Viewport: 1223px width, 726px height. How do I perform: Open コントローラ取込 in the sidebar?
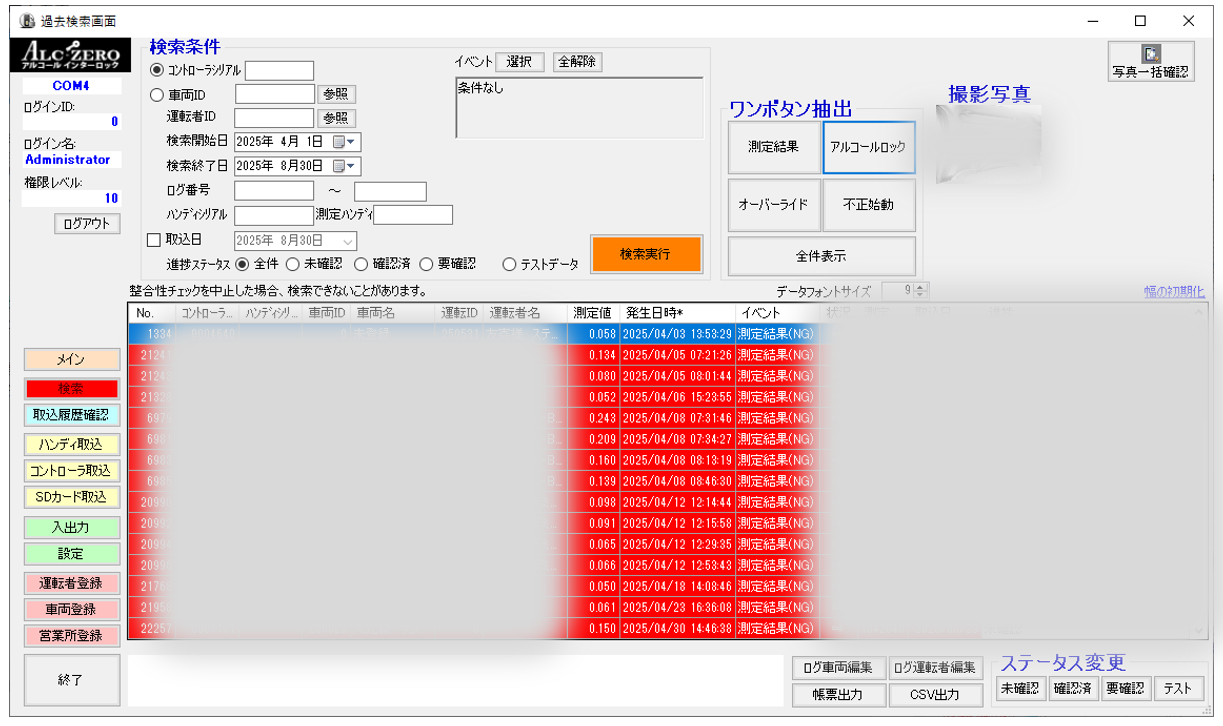[71, 470]
